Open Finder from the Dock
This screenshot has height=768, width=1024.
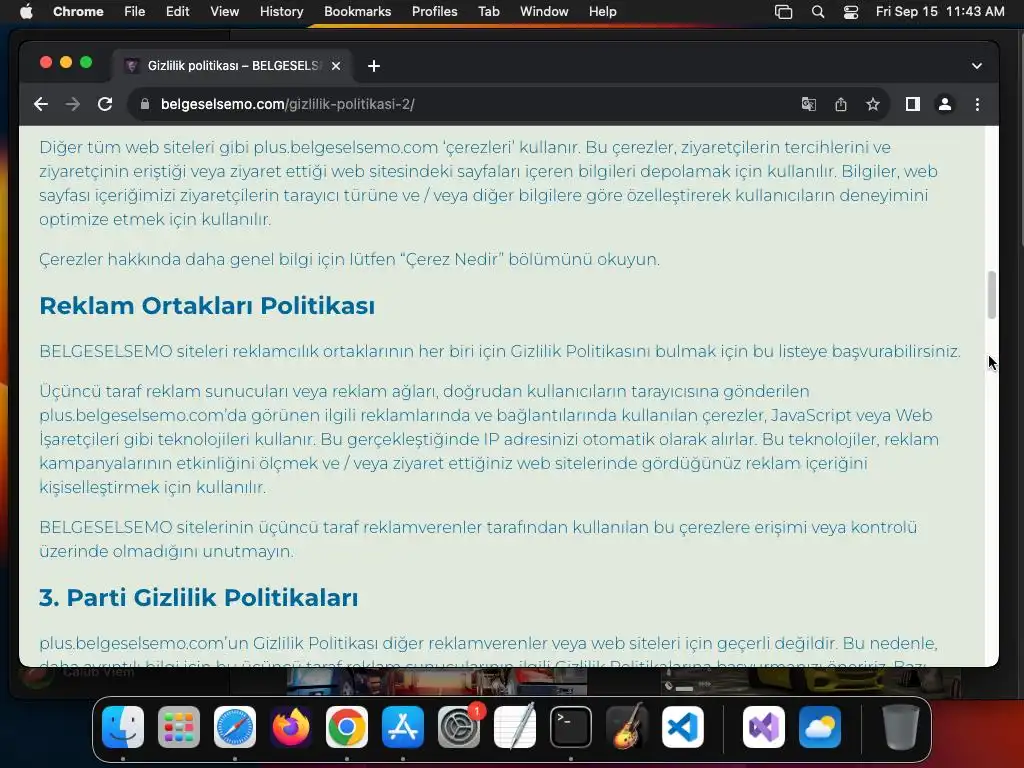tap(123, 727)
